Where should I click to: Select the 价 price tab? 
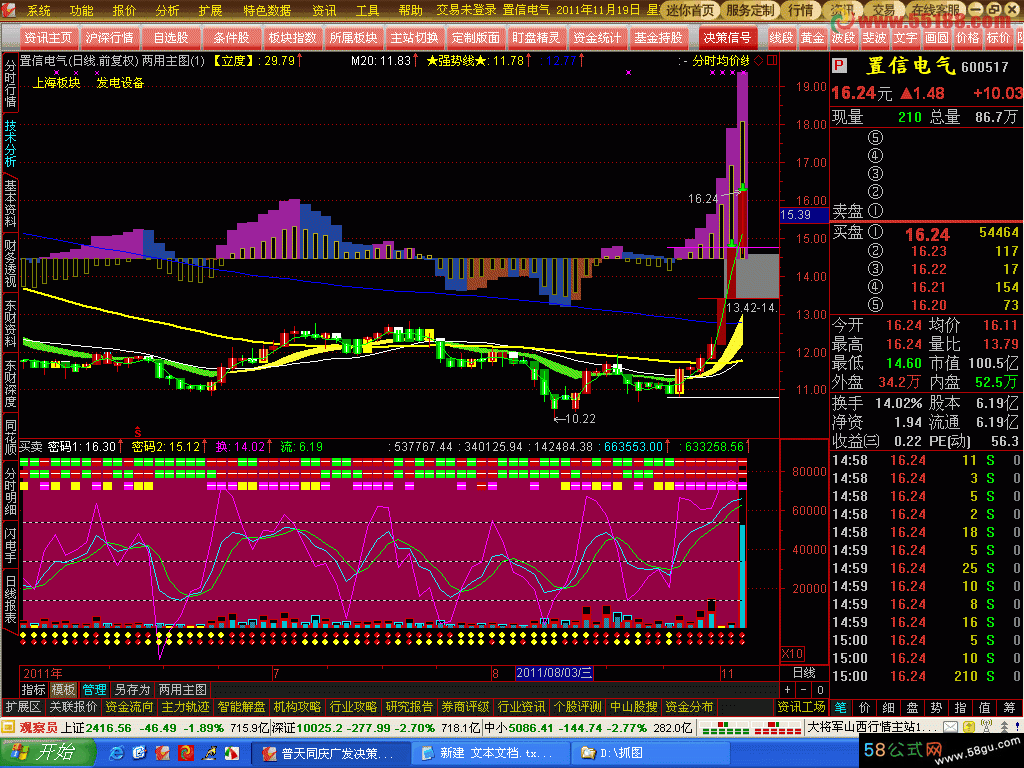[x=864, y=707]
